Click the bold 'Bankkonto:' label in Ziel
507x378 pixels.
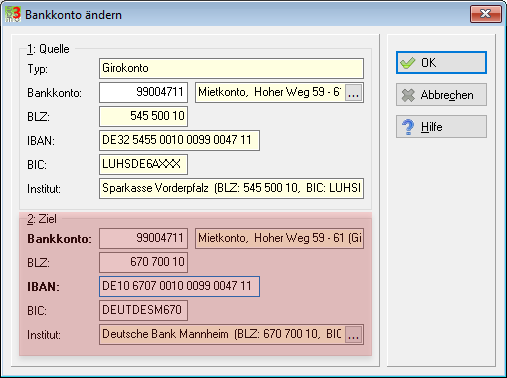tap(59, 239)
